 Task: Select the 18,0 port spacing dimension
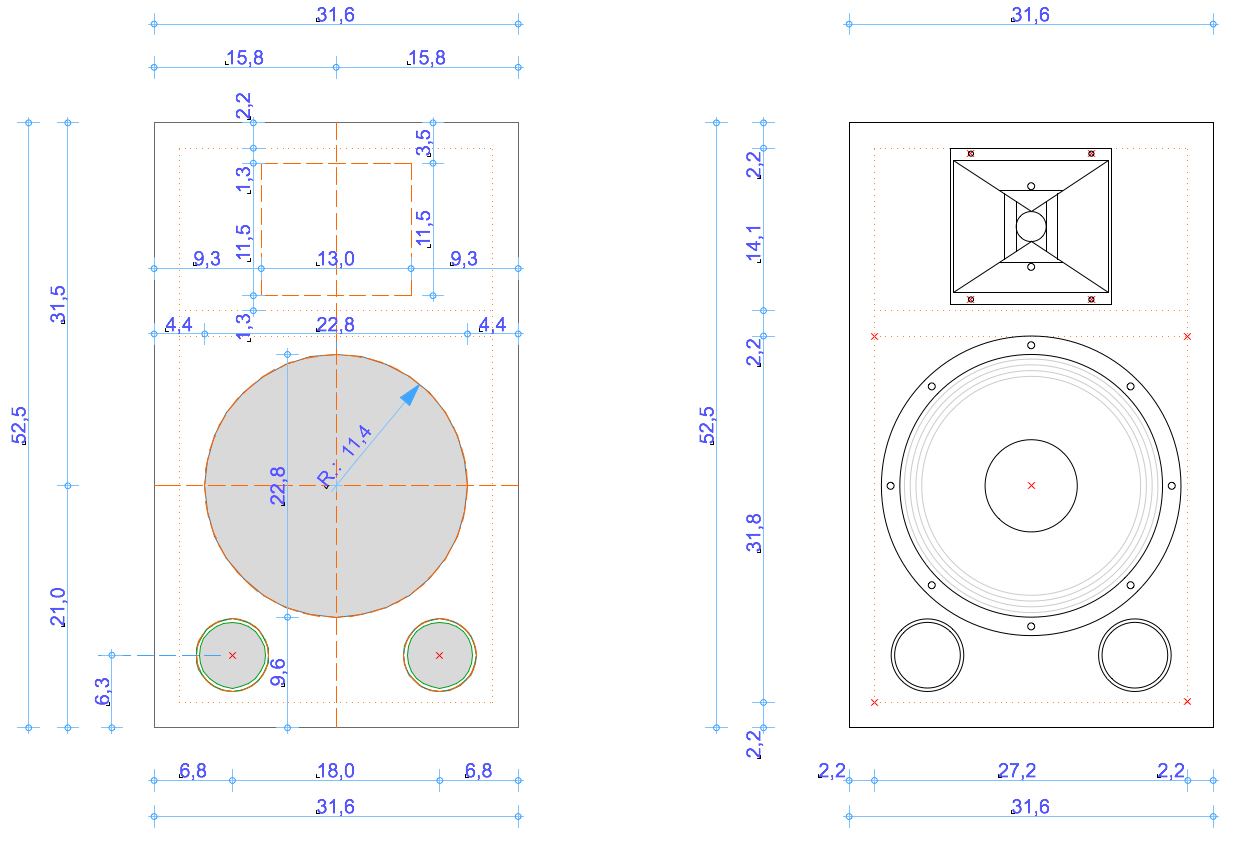tap(335, 771)
